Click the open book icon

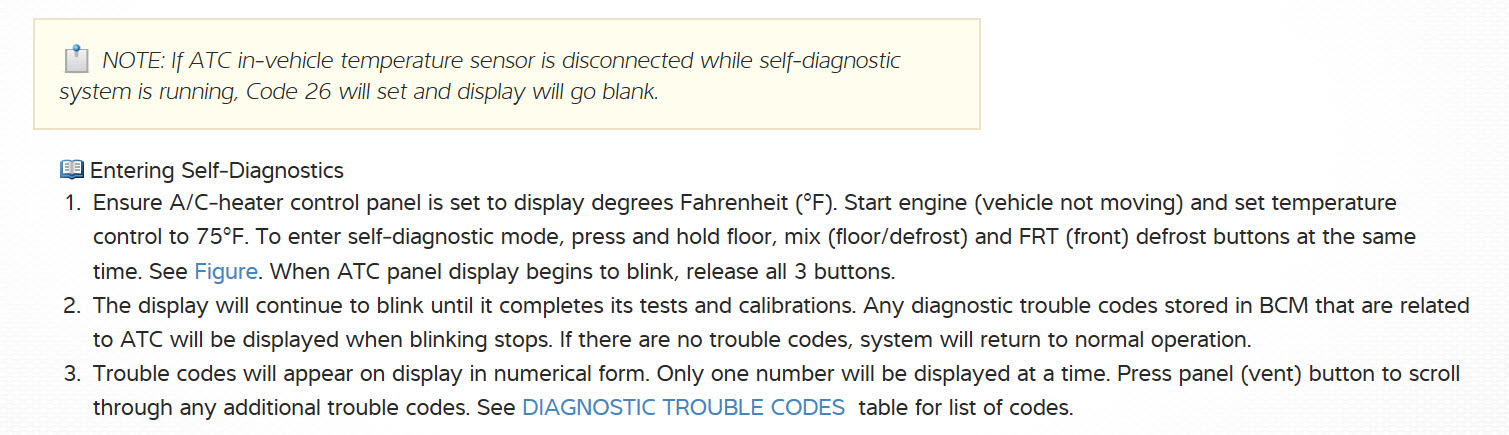coord(72,169)
